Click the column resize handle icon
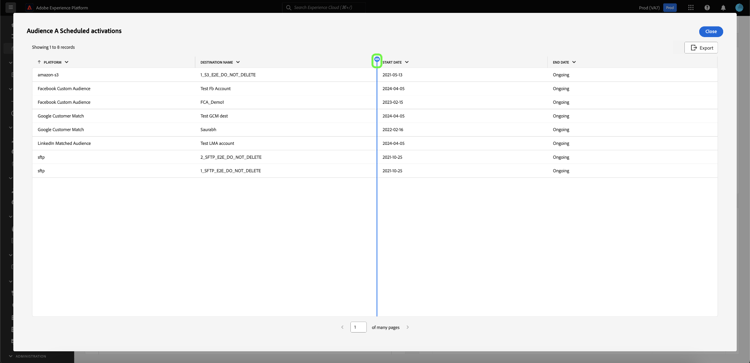Viewport: 750px width, 363px height. [377, 60]
